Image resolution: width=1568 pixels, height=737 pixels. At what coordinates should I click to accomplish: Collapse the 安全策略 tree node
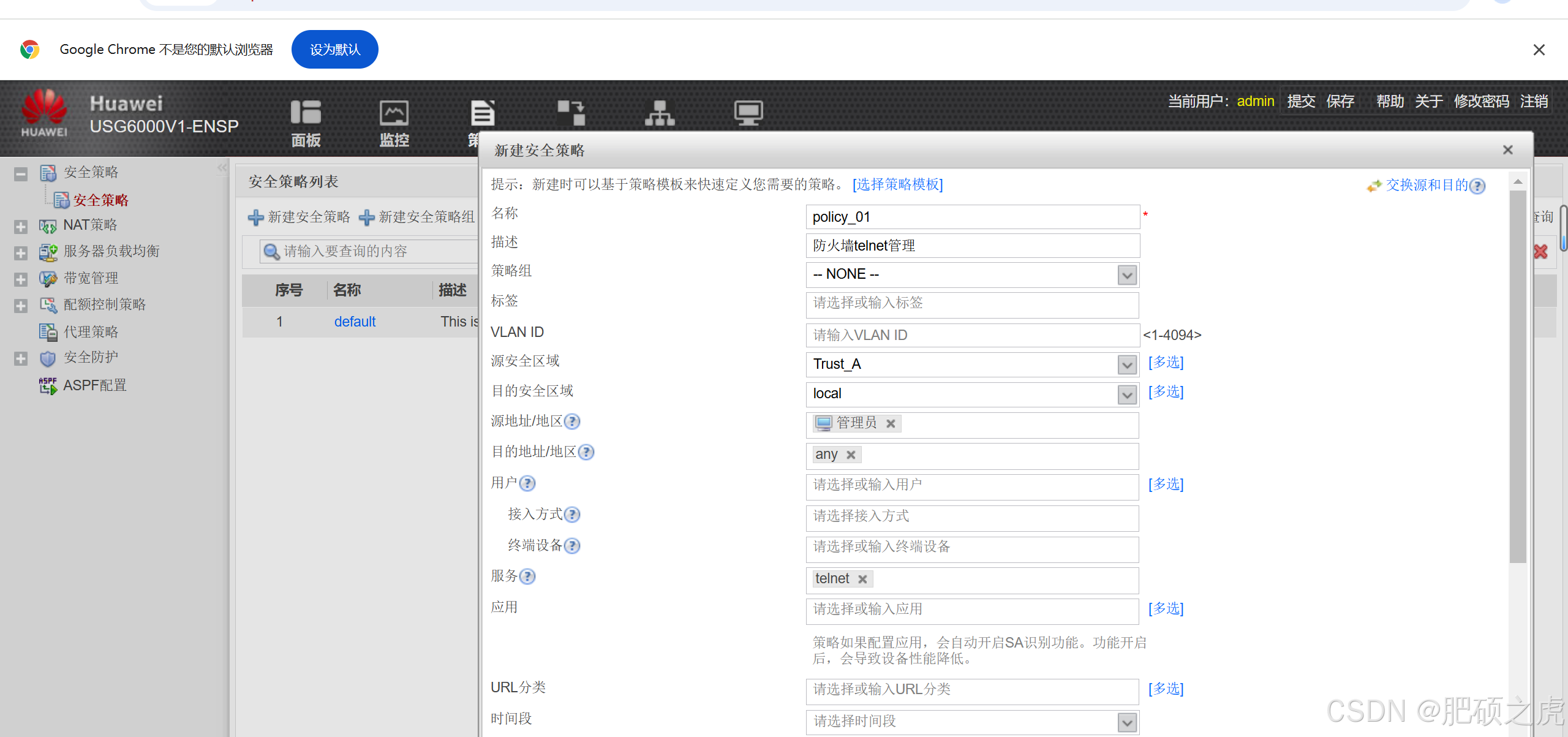(21, 174)
